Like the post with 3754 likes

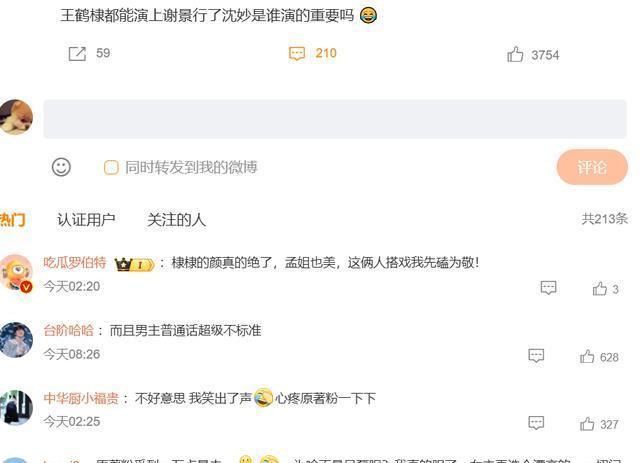515,54
